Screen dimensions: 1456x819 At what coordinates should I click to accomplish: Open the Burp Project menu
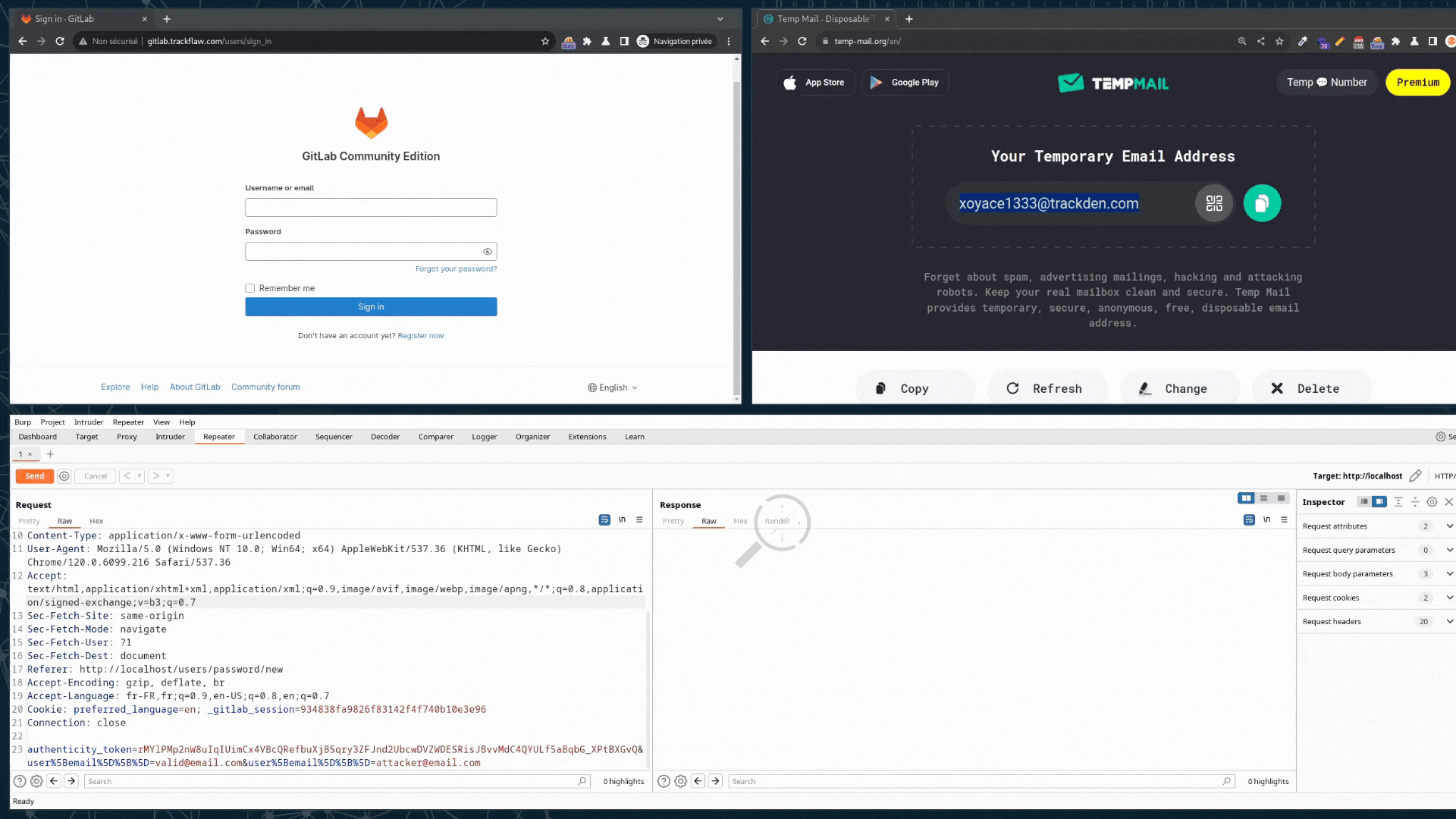[x=52, y=422]
